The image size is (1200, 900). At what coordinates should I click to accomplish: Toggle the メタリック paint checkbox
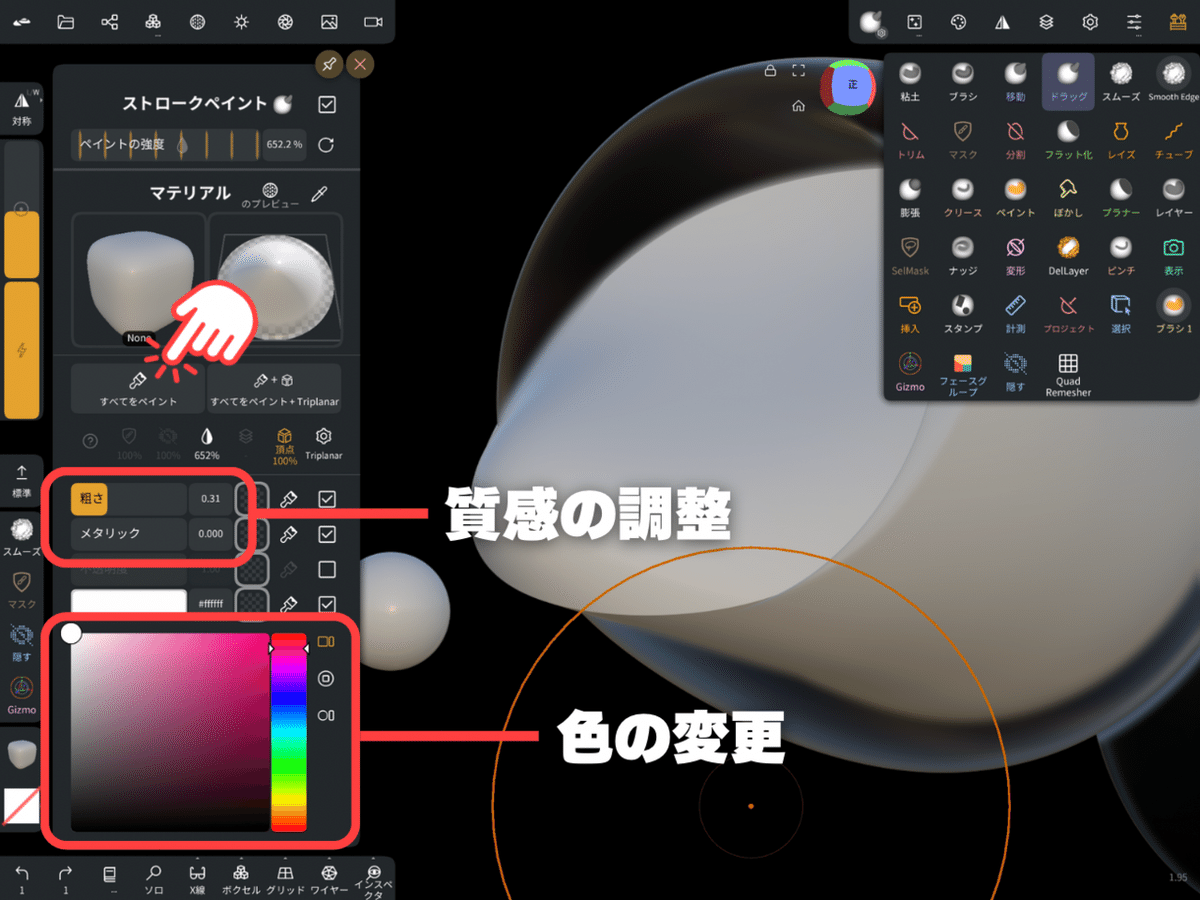tap(326, 534)
